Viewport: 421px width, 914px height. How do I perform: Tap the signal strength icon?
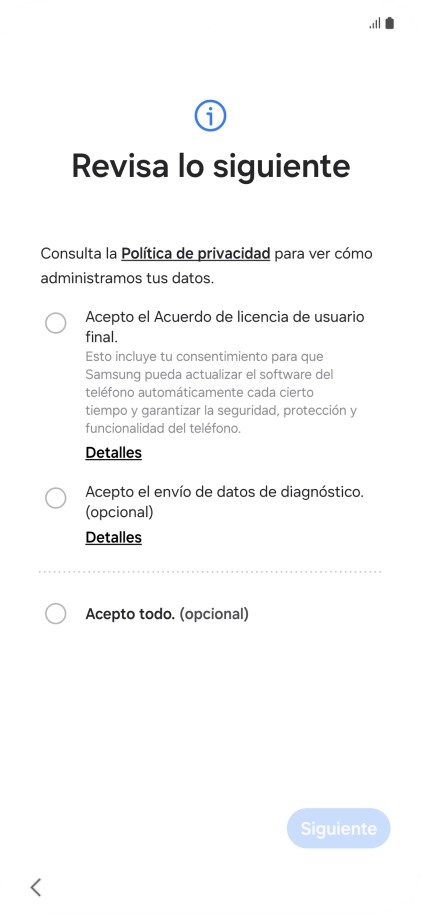click(x=374, y=23)
